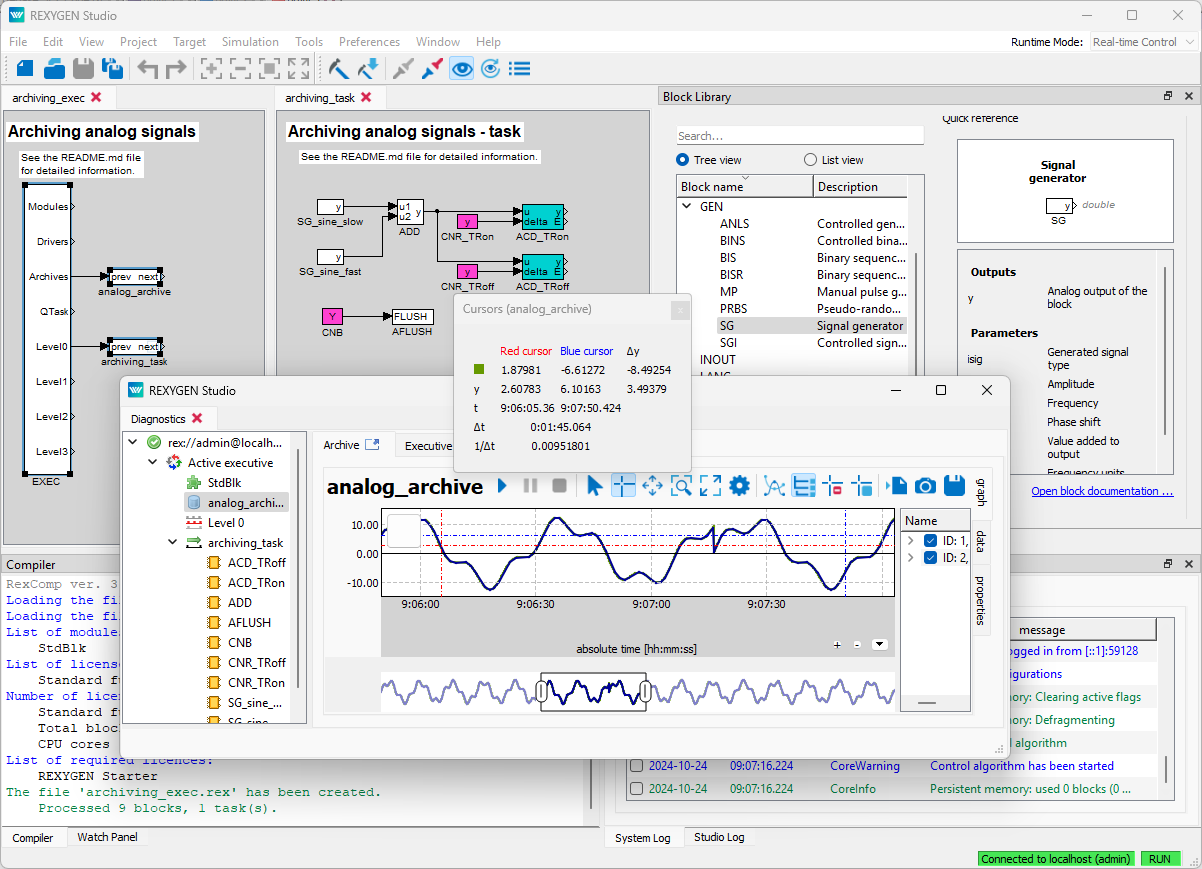Select the crosshair cursor tool in trend toolbar
The height and width of the screenshot is (869, 1202).
tap(623, 486)
